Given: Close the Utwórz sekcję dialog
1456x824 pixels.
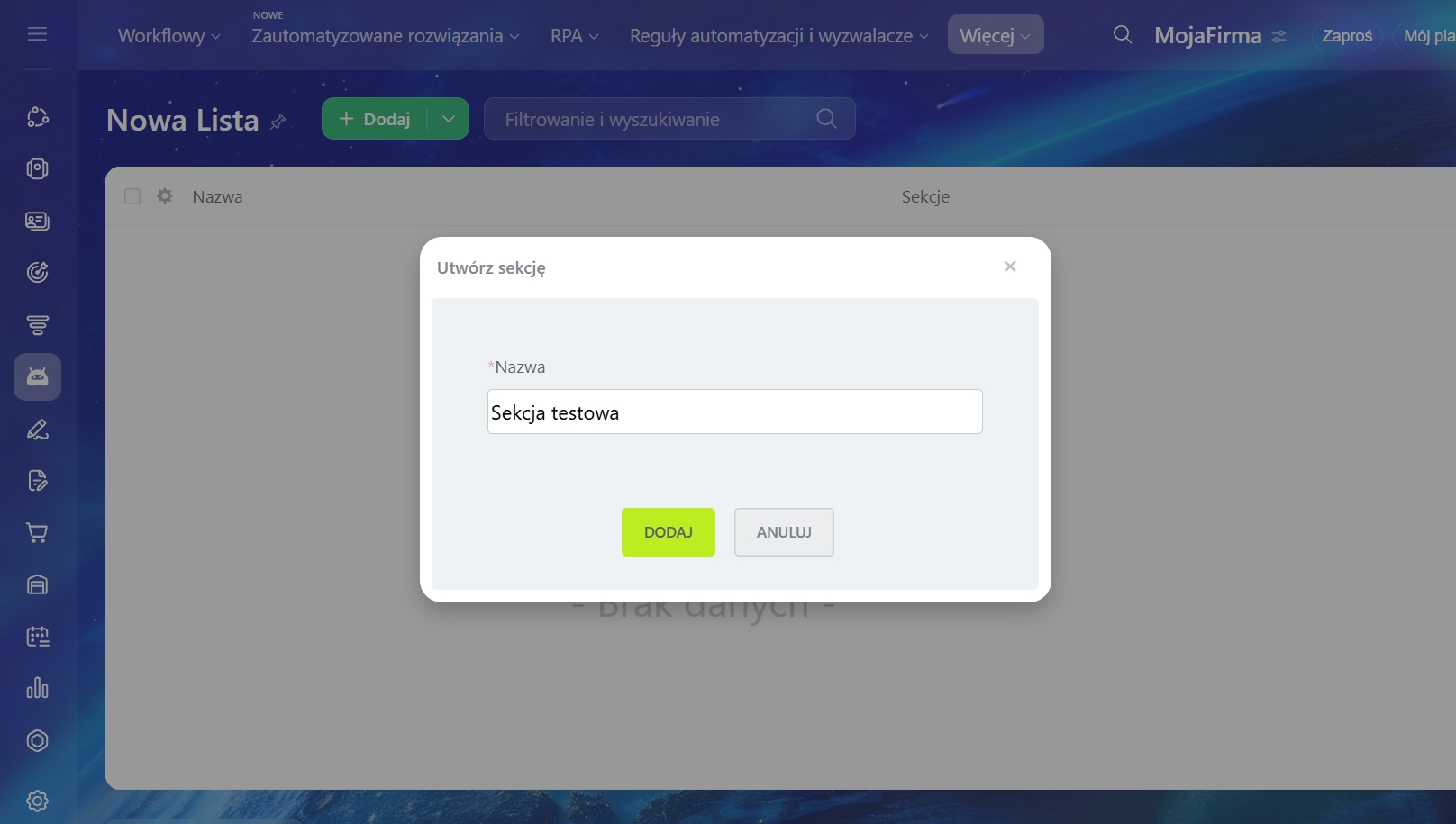Looking at the screenshot, I should (1010, 267).
